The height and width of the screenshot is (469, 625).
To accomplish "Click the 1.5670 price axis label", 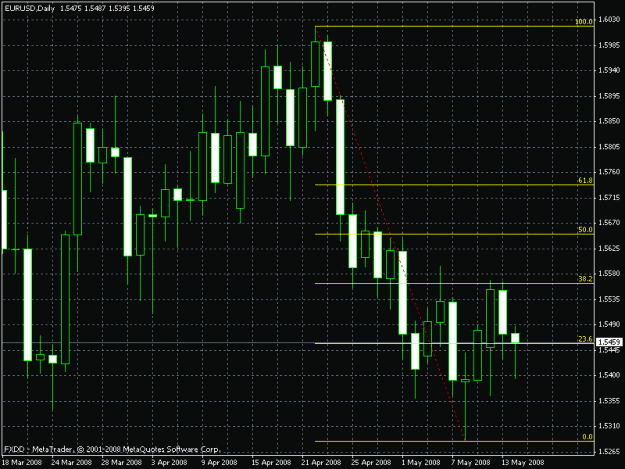I will coord(609,222).
